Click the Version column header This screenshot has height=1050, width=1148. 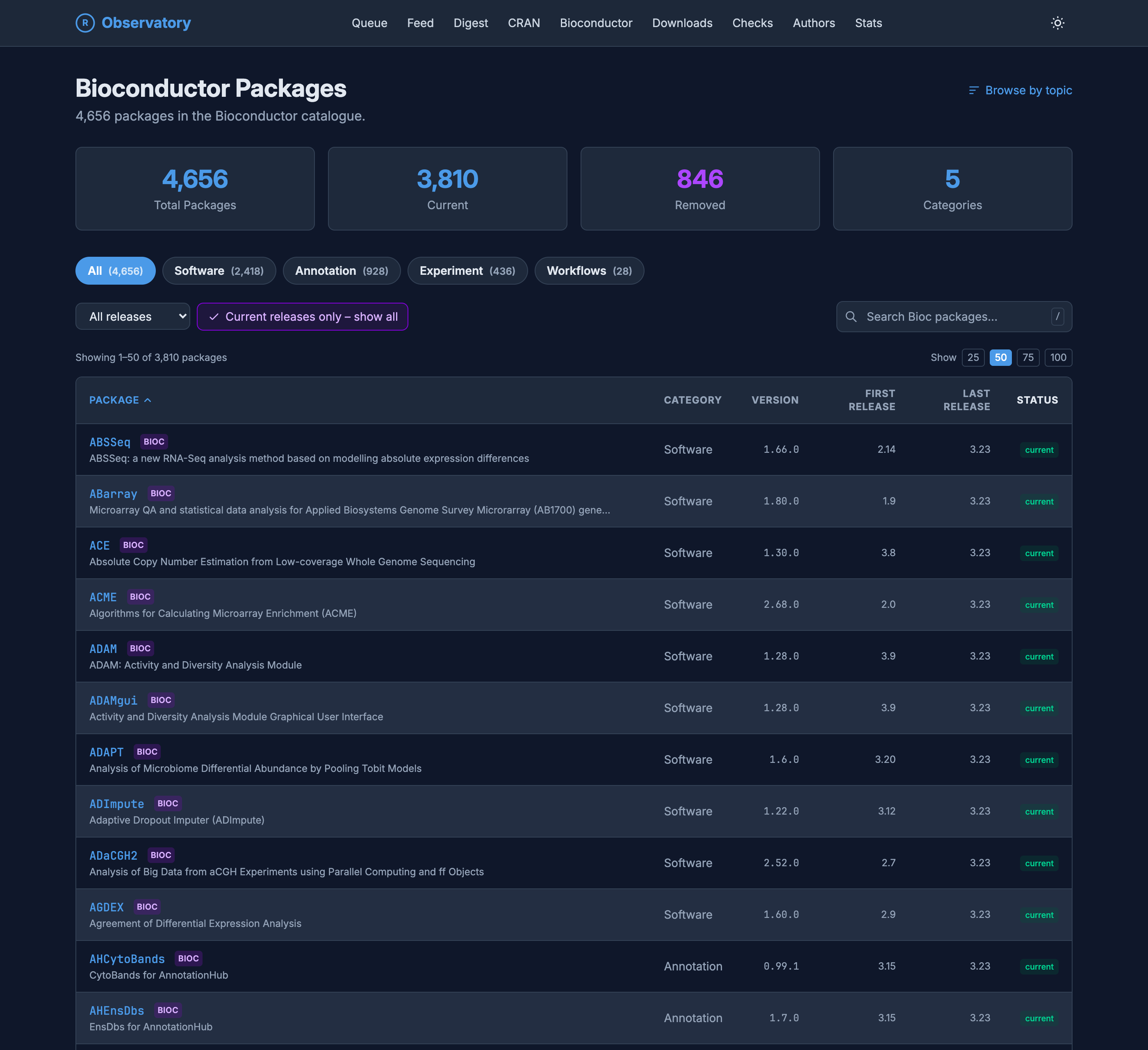[x=775, y=400]
